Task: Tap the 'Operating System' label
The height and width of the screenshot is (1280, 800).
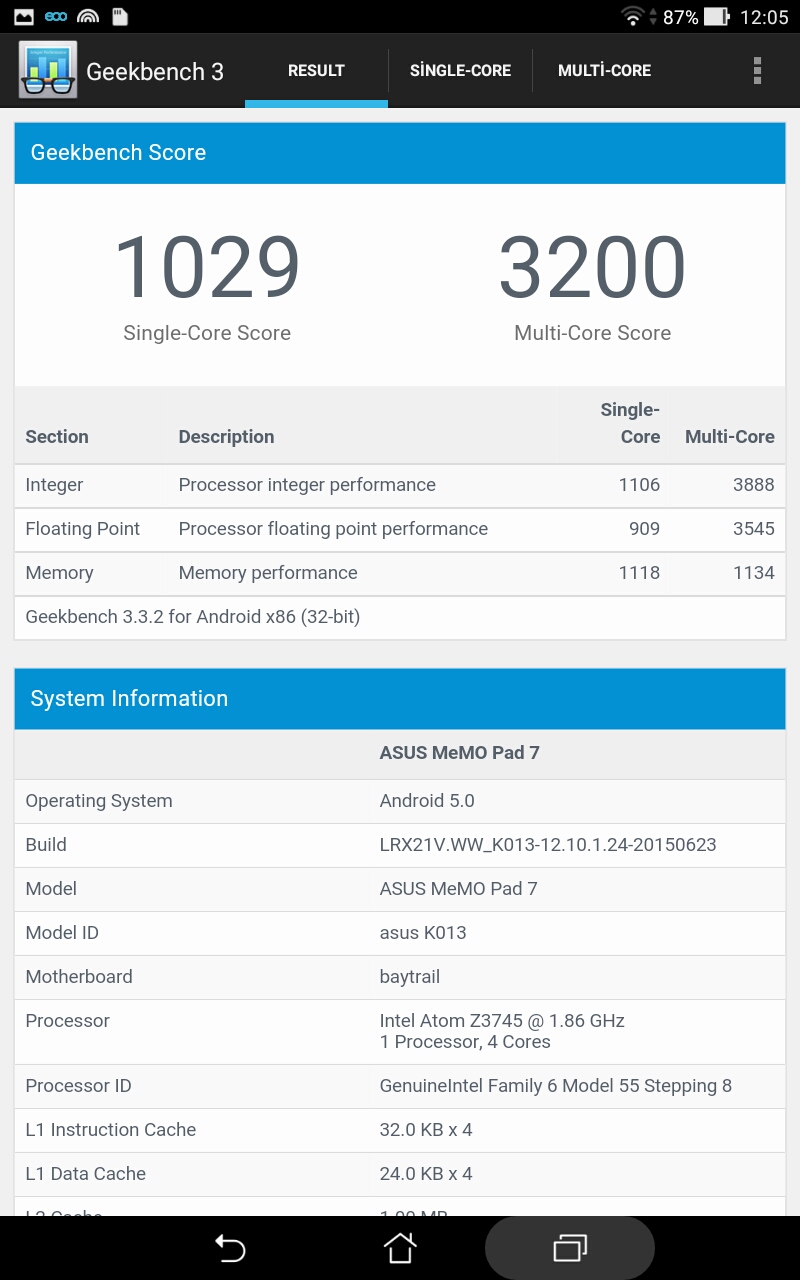Action: pos(99,801)
